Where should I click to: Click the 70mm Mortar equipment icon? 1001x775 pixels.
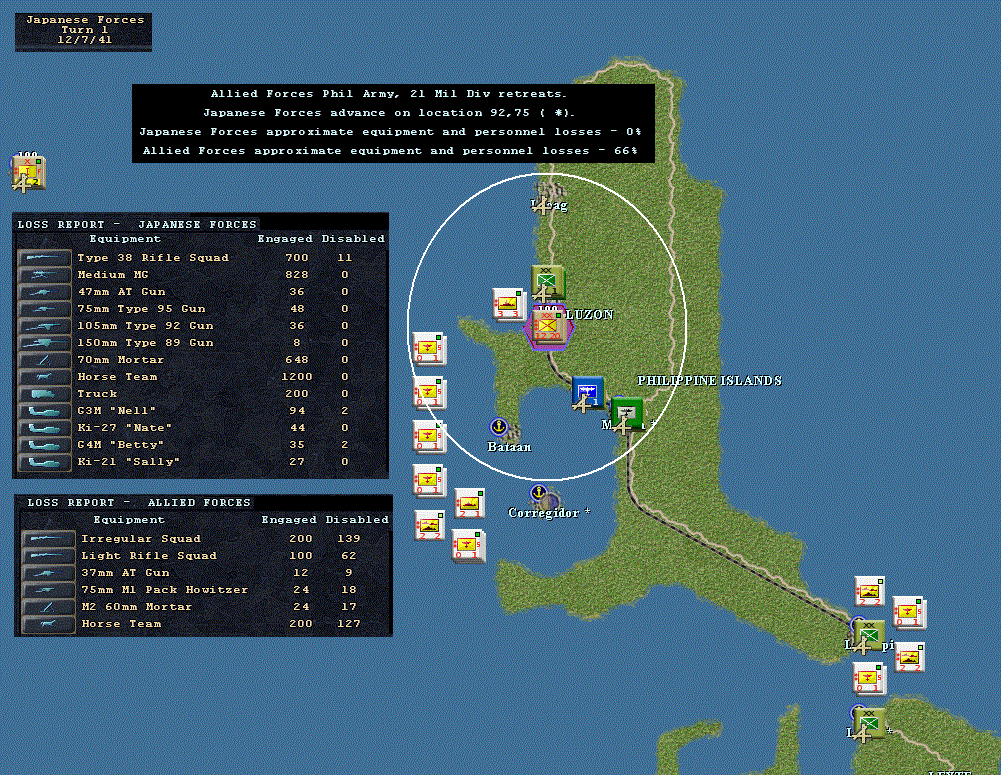pos(45,360)
